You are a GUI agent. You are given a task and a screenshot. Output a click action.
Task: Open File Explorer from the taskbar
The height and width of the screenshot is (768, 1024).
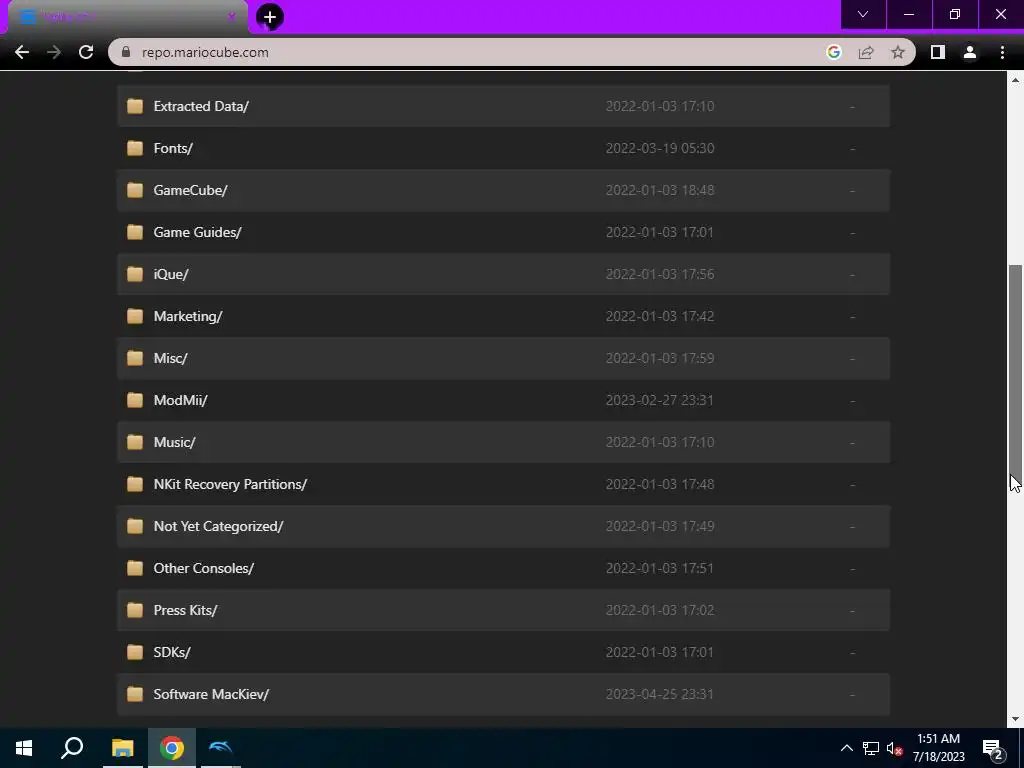tap(123, 748)
